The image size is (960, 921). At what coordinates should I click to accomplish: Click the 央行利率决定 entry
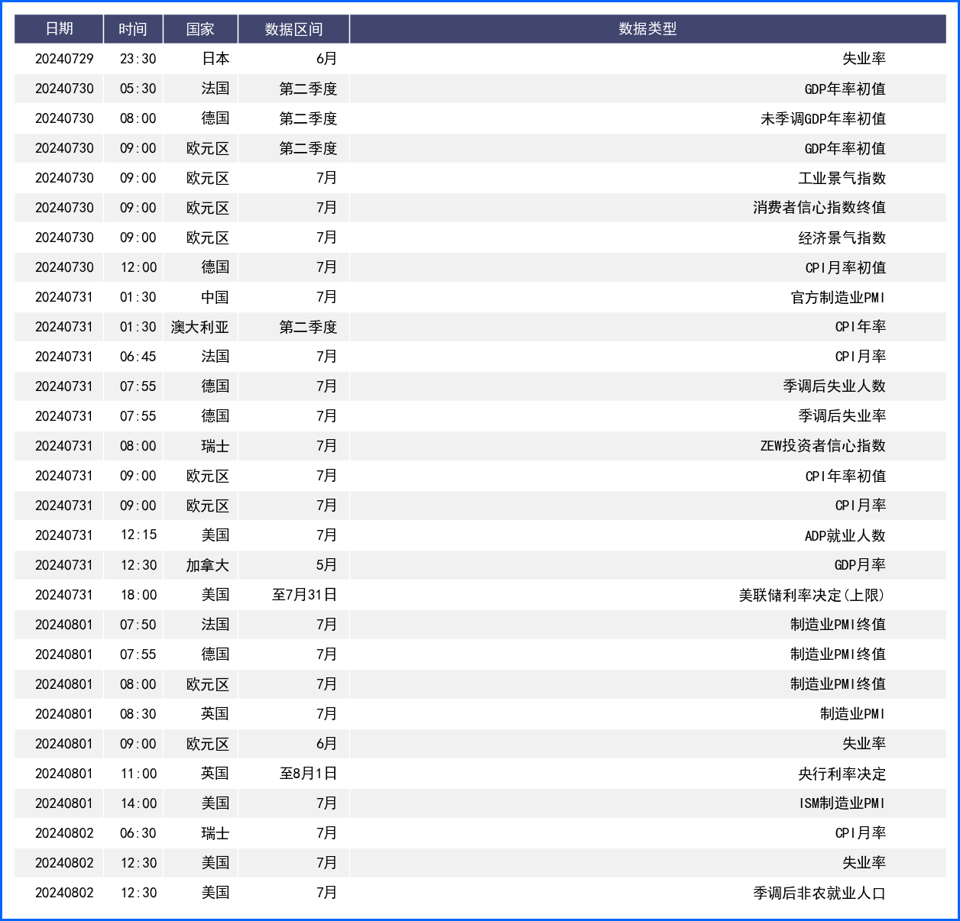(x=842, y=774)
